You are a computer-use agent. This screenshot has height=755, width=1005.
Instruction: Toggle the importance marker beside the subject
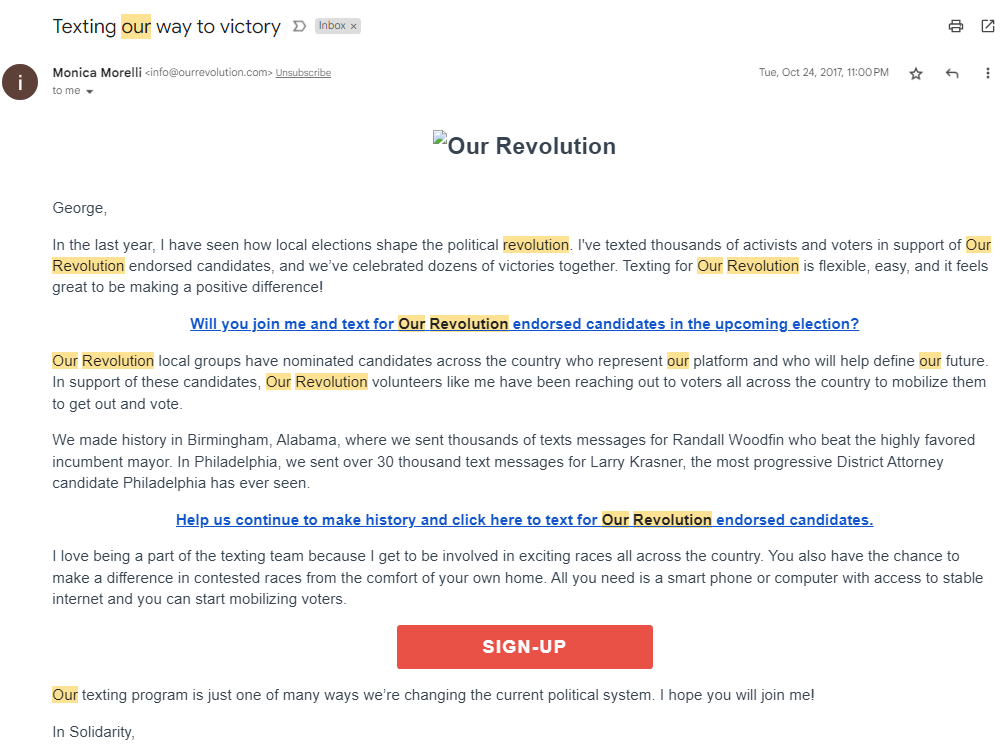click(298, 27)
